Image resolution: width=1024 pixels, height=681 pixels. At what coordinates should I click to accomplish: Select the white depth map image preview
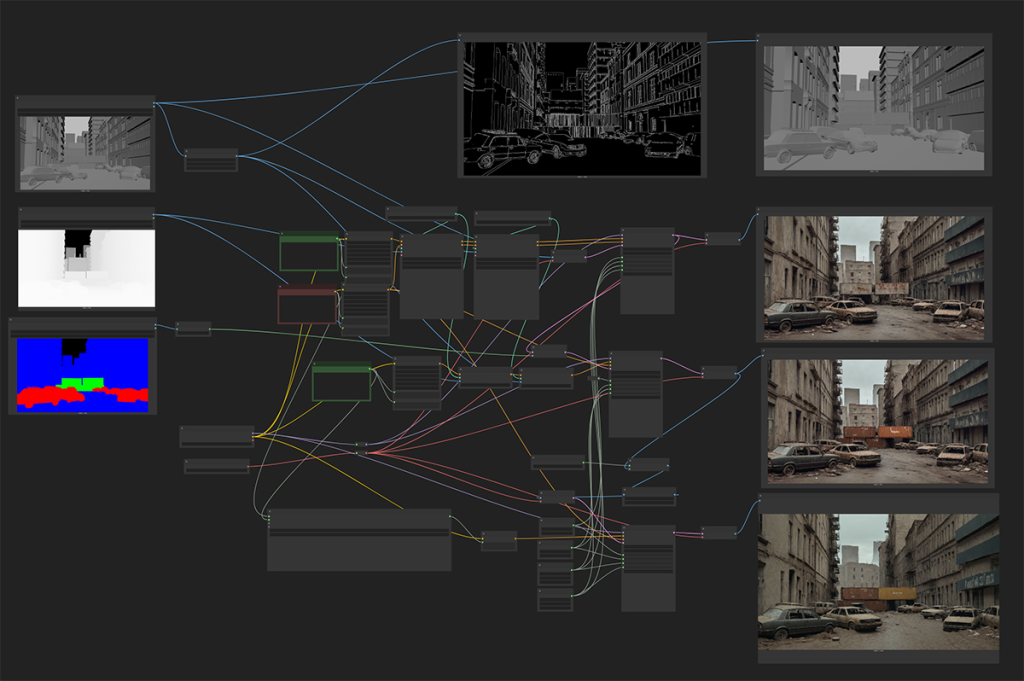pos(86,267)
